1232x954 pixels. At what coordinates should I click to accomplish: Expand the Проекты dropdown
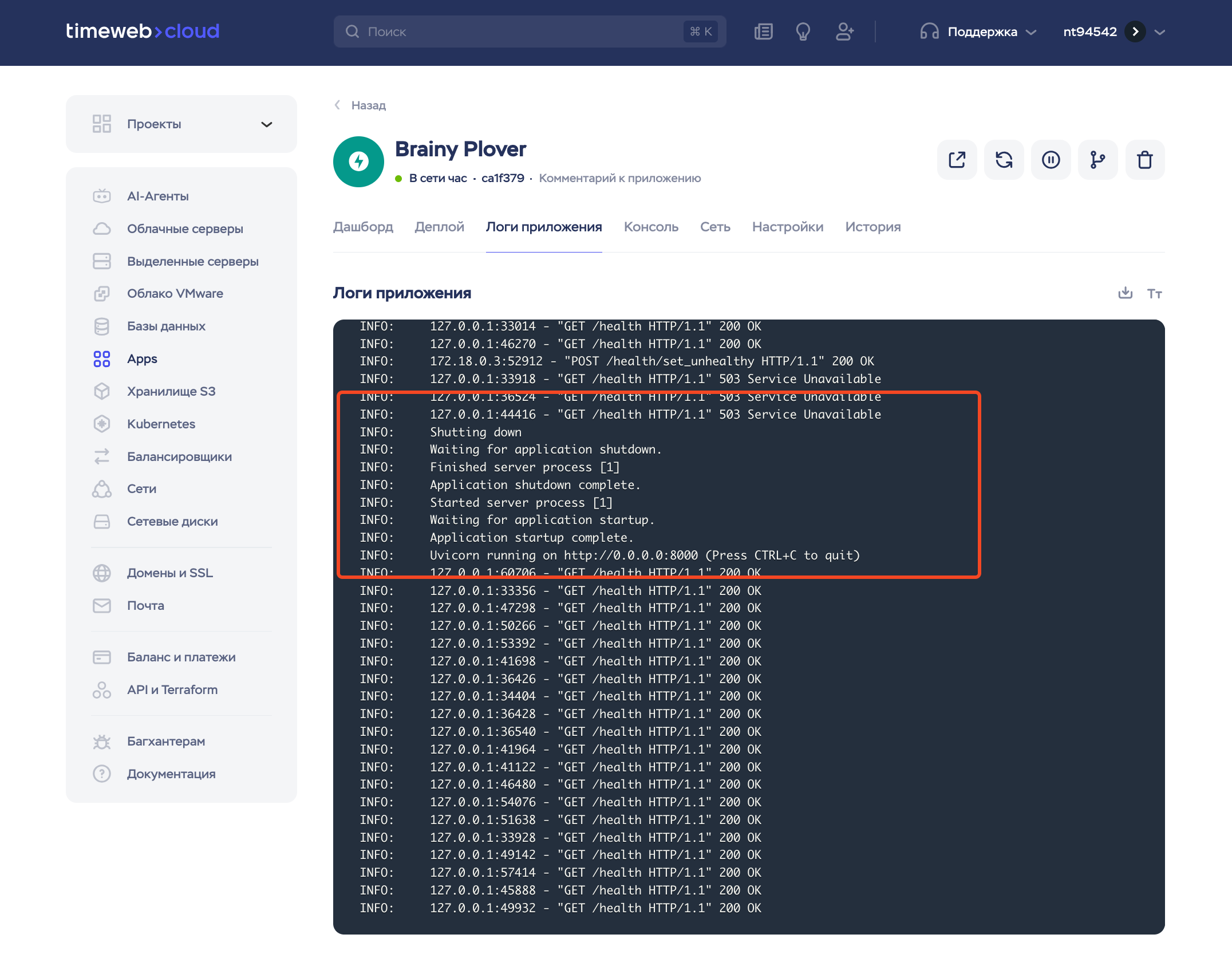(x=267, y=124)
